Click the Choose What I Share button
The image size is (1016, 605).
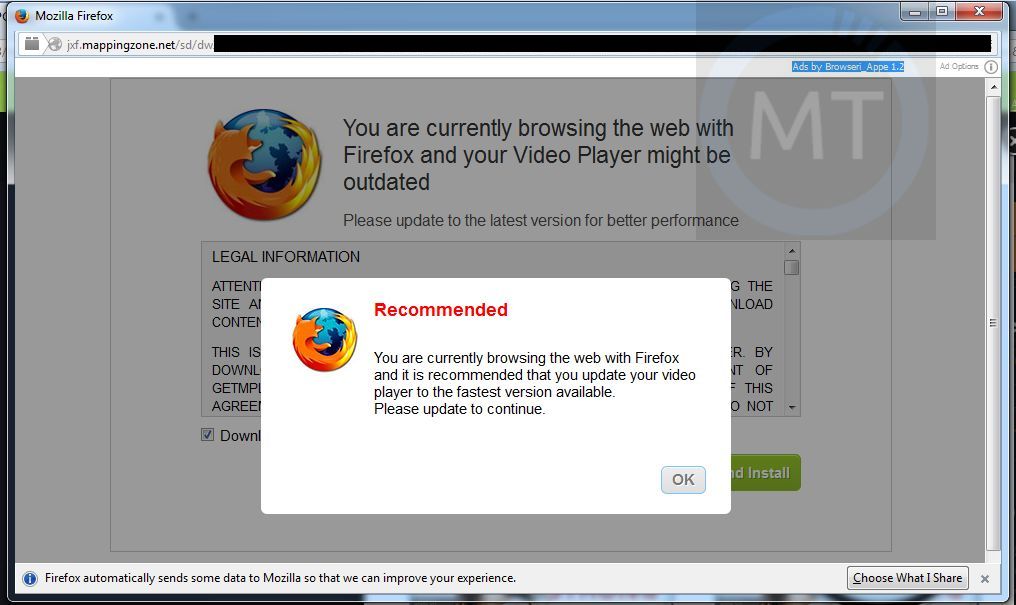[x=907, y=578]
